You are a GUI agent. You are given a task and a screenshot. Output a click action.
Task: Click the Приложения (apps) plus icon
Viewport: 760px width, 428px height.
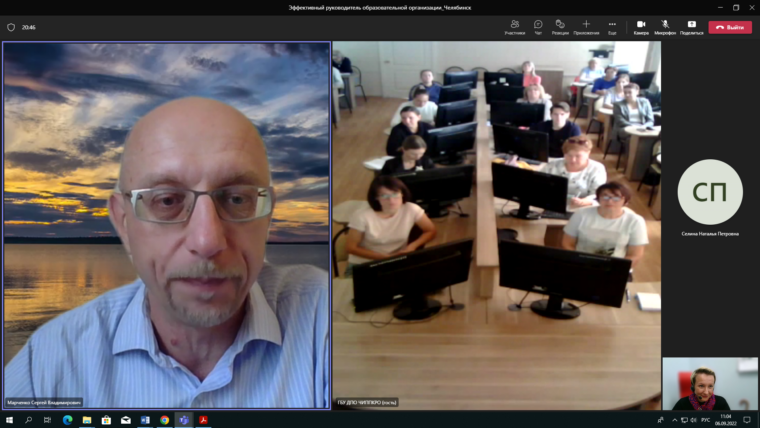[586, 26]
